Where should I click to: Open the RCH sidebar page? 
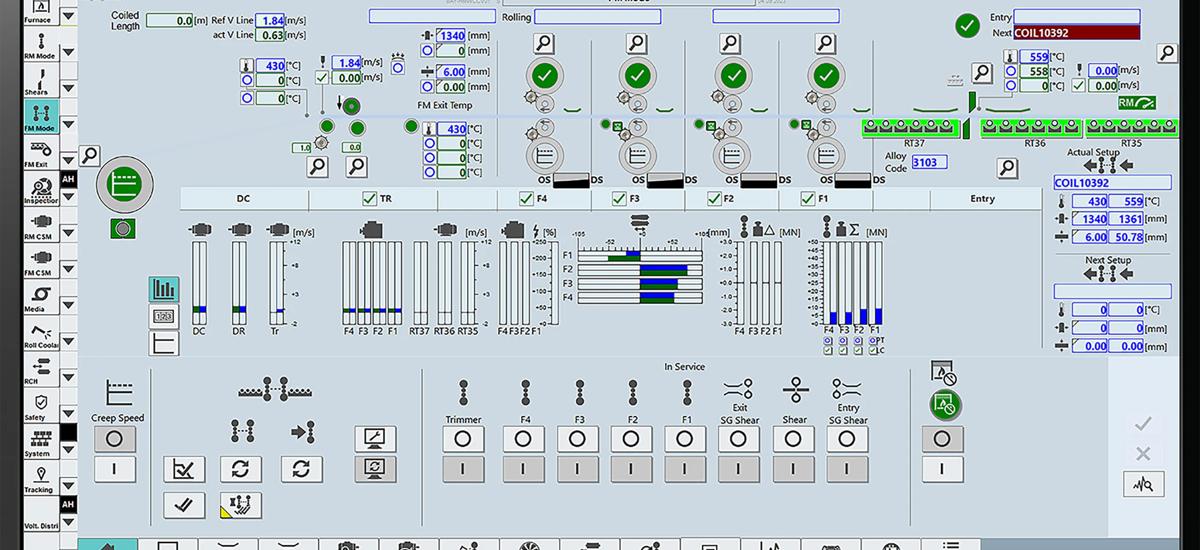[x=41, y=369]
